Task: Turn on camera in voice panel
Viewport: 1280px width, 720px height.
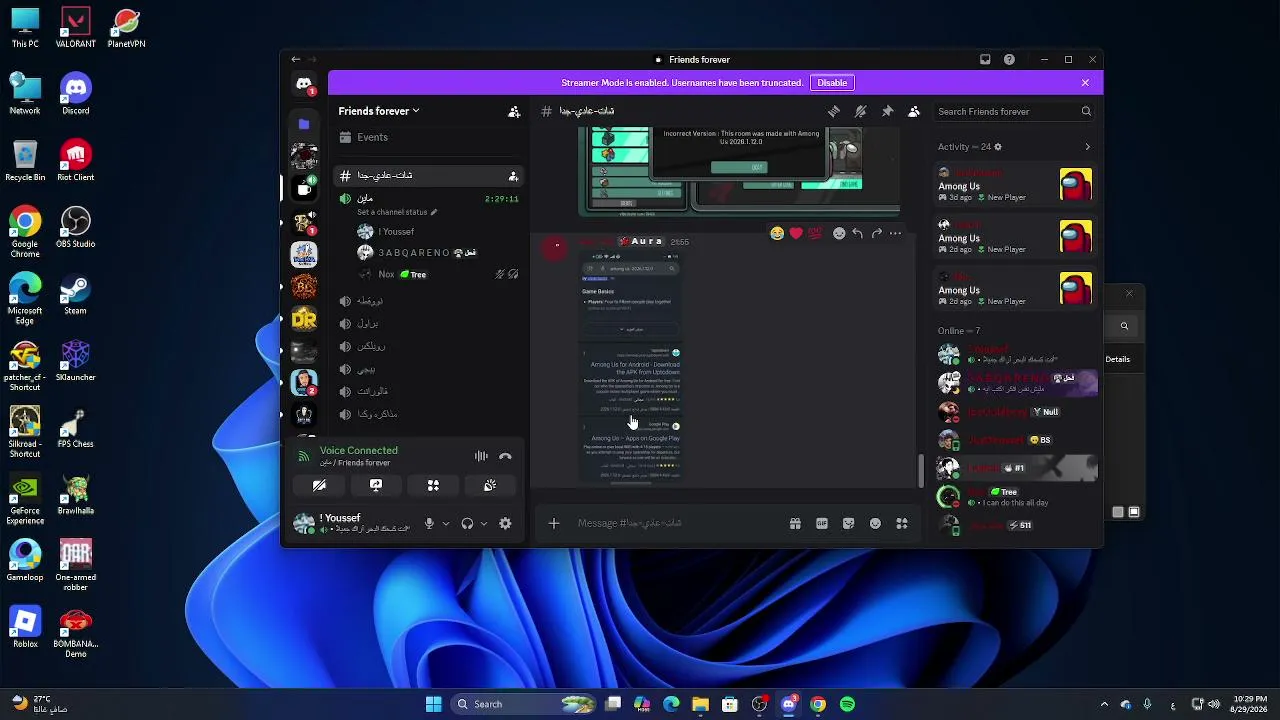Action: pyautogui.click(x=319, y=485)
